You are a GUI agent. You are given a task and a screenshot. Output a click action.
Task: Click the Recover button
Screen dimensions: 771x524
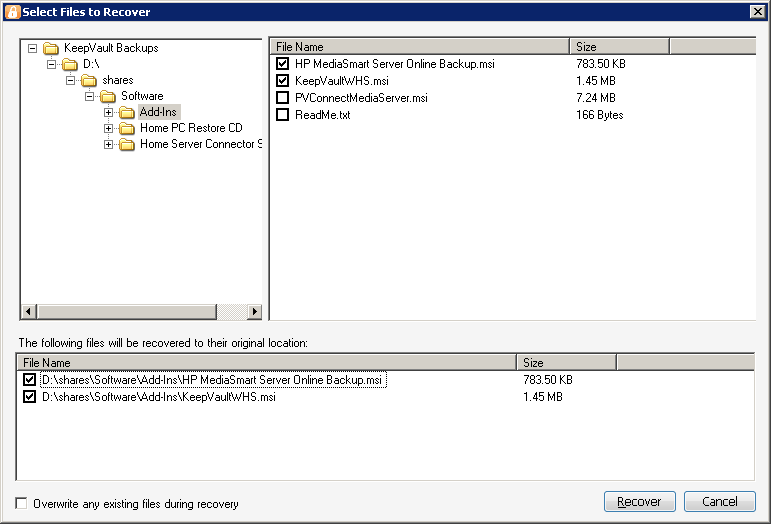tap(639, 501)
